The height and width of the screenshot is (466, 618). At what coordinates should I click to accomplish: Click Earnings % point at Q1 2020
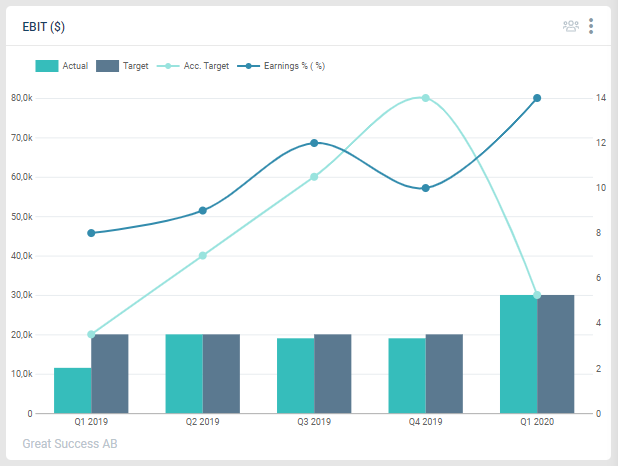tap(537, 98)
